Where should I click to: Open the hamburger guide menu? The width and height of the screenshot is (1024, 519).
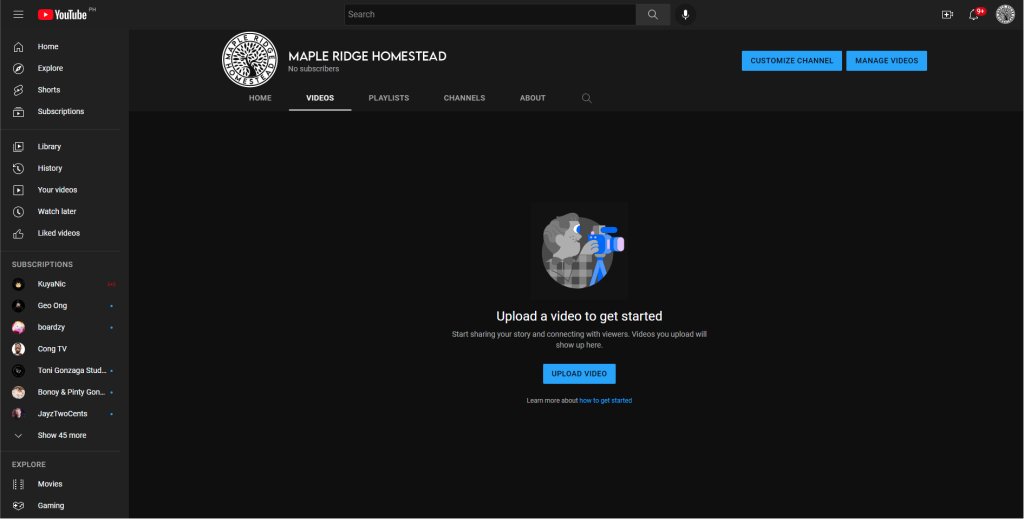(x=18, y=14)
